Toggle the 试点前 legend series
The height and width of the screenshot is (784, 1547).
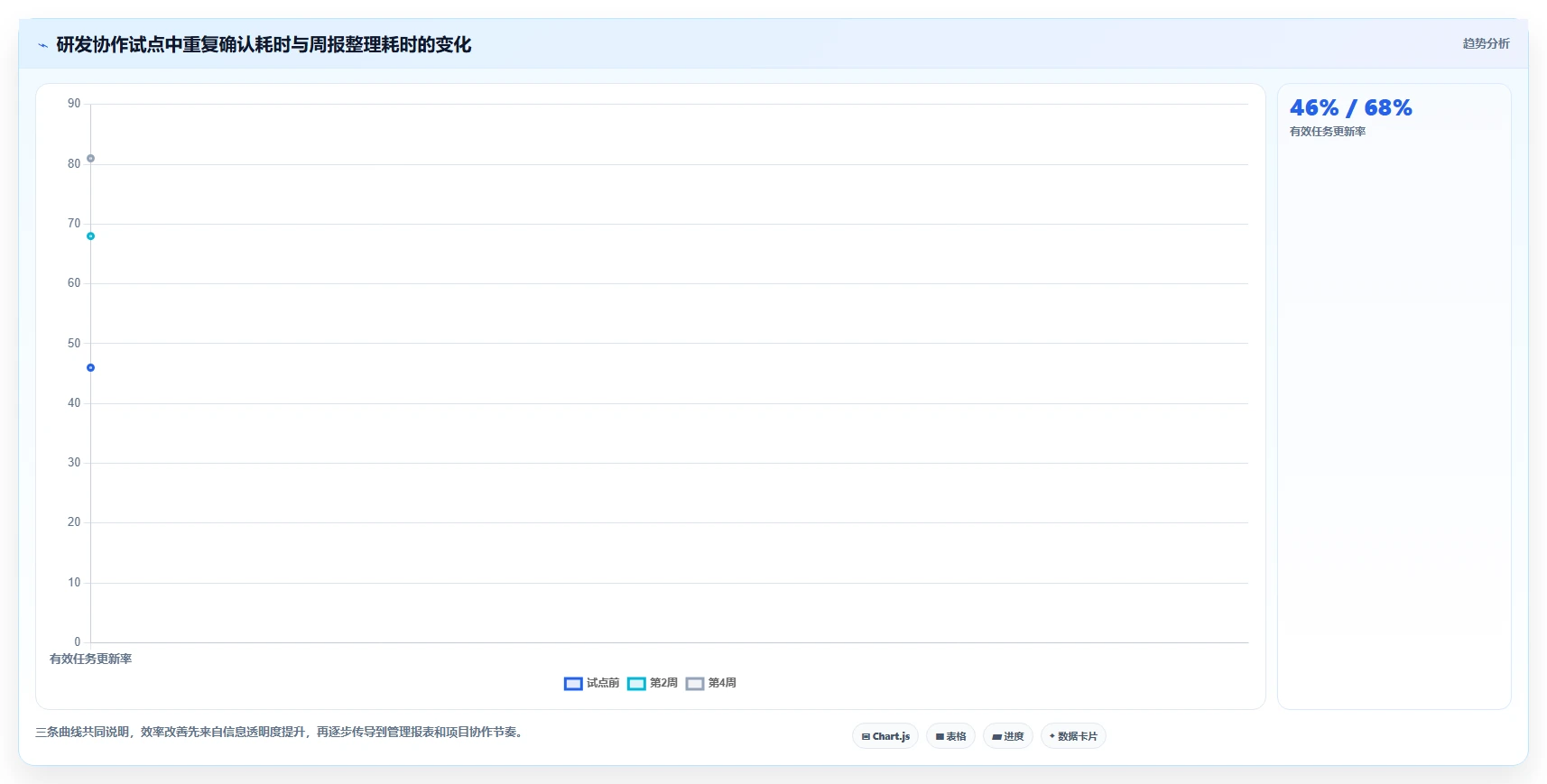point(592,683)
